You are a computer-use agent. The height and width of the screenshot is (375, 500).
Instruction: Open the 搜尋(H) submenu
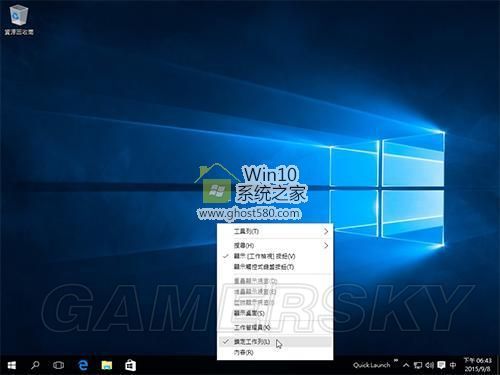click(275, 245)
